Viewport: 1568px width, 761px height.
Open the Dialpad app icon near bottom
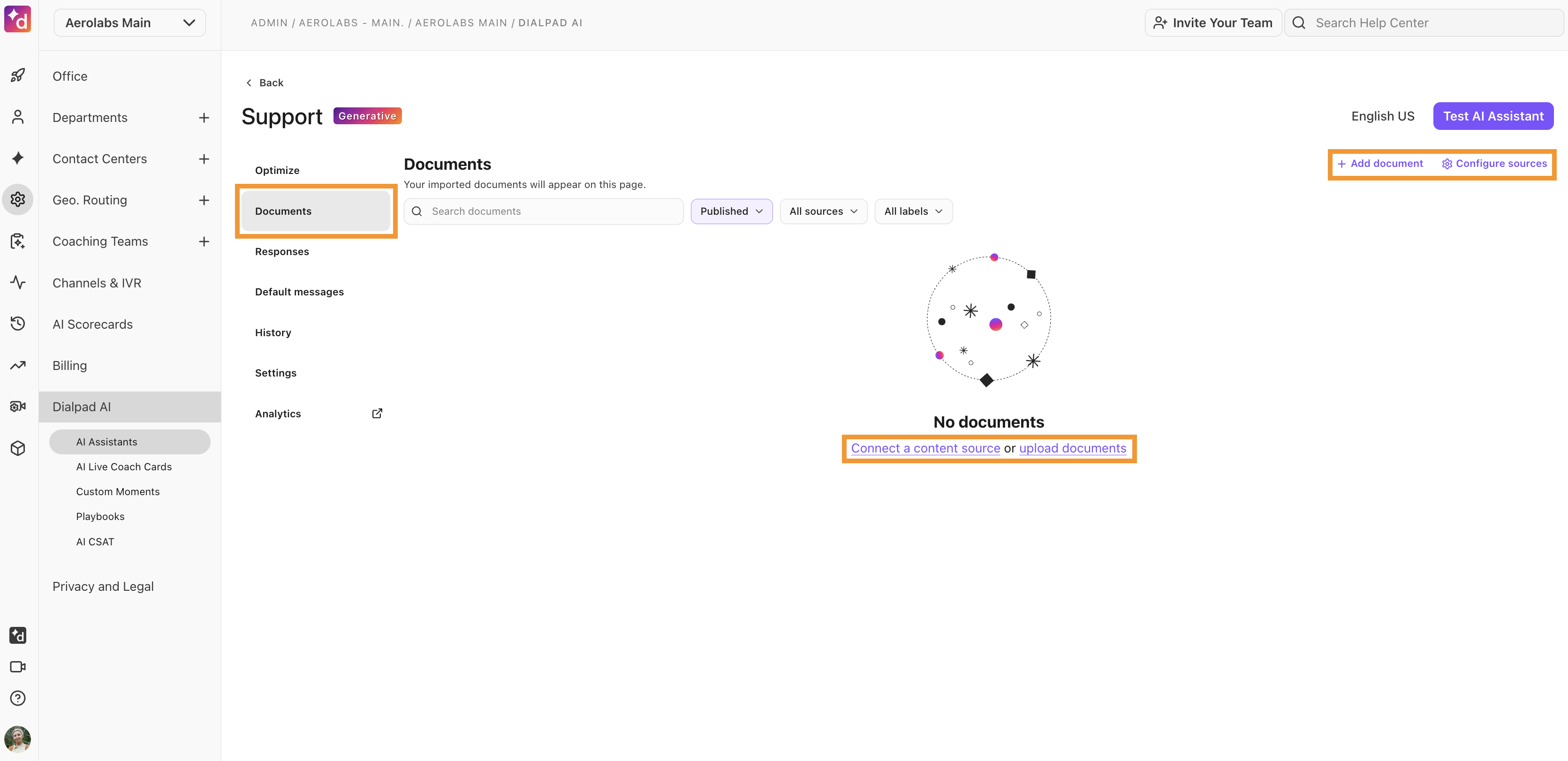18,635
